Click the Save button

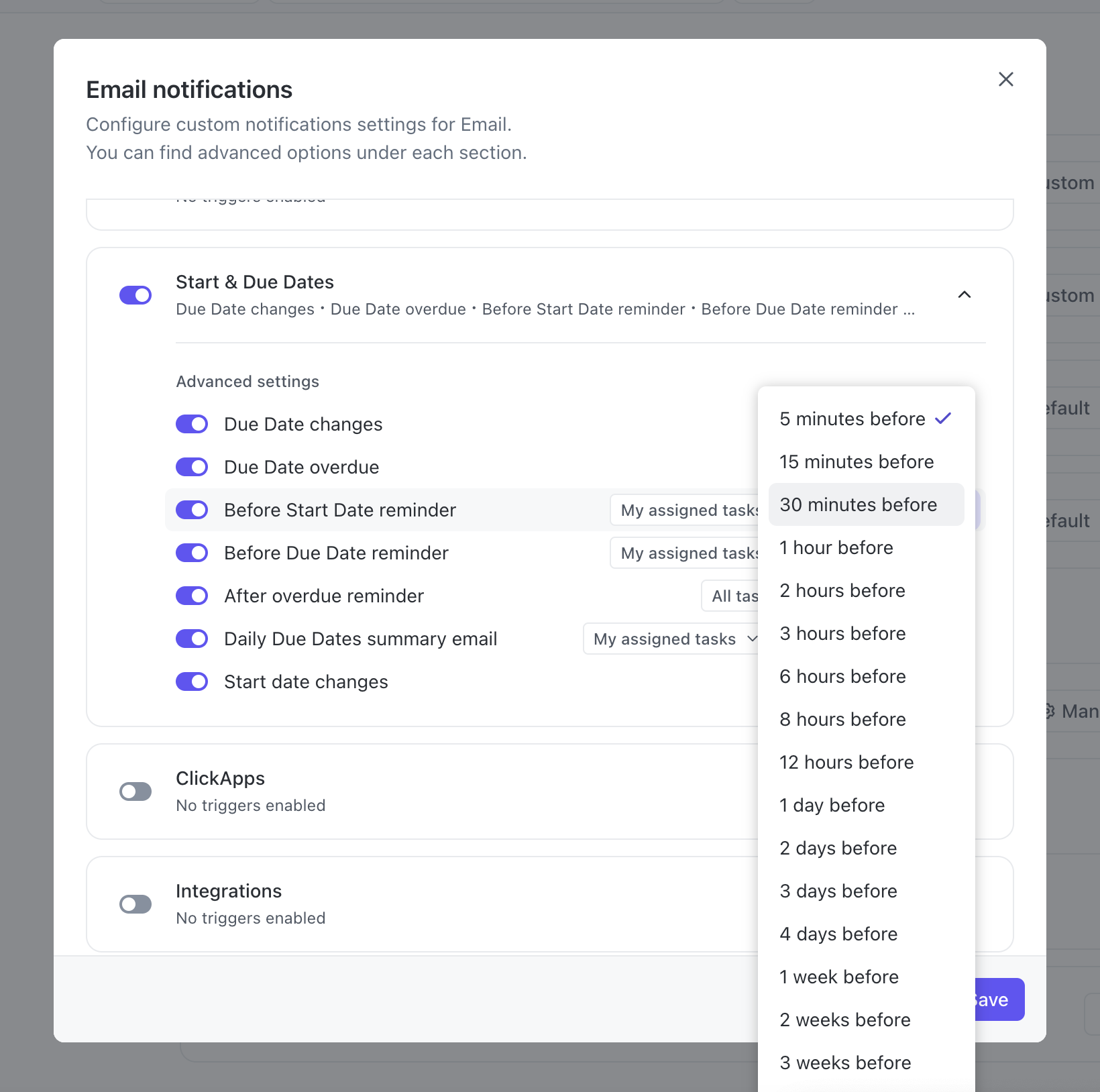click(999, 999)
